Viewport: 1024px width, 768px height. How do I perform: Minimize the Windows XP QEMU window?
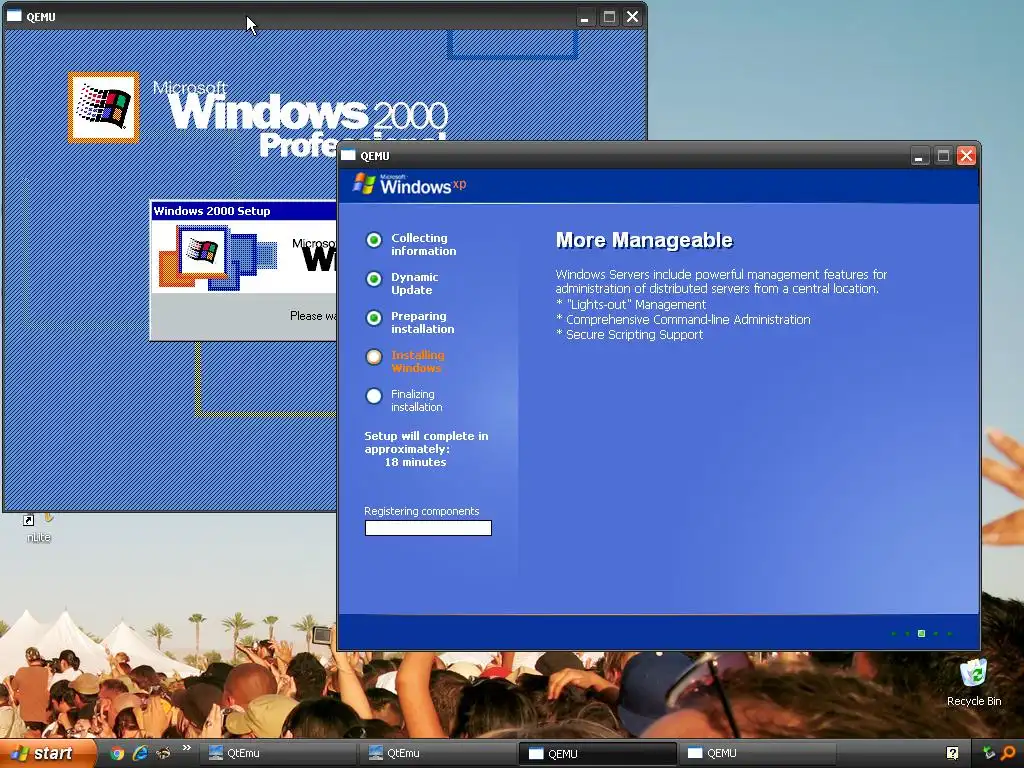pos(919,155)
